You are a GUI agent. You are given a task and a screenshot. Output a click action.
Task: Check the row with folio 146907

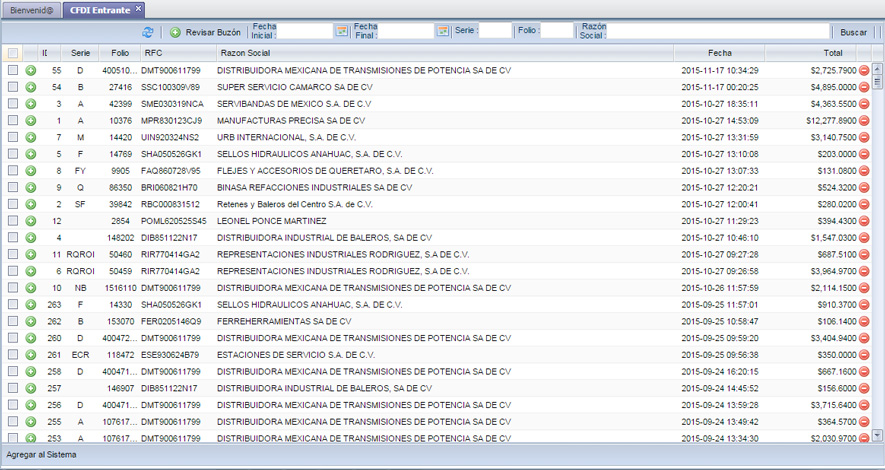pyautogui.click(x=13, y=388)
